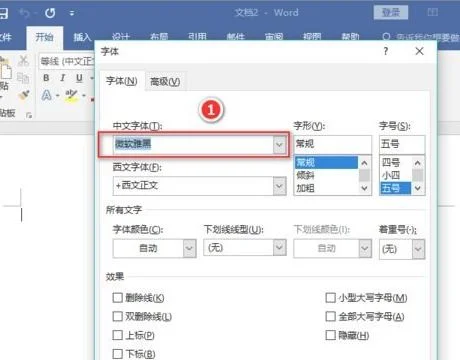The height and width of the screenshot is (360, 460).
Task: Click the Format Painter brush icon
Action: click(x=24, y=95)
